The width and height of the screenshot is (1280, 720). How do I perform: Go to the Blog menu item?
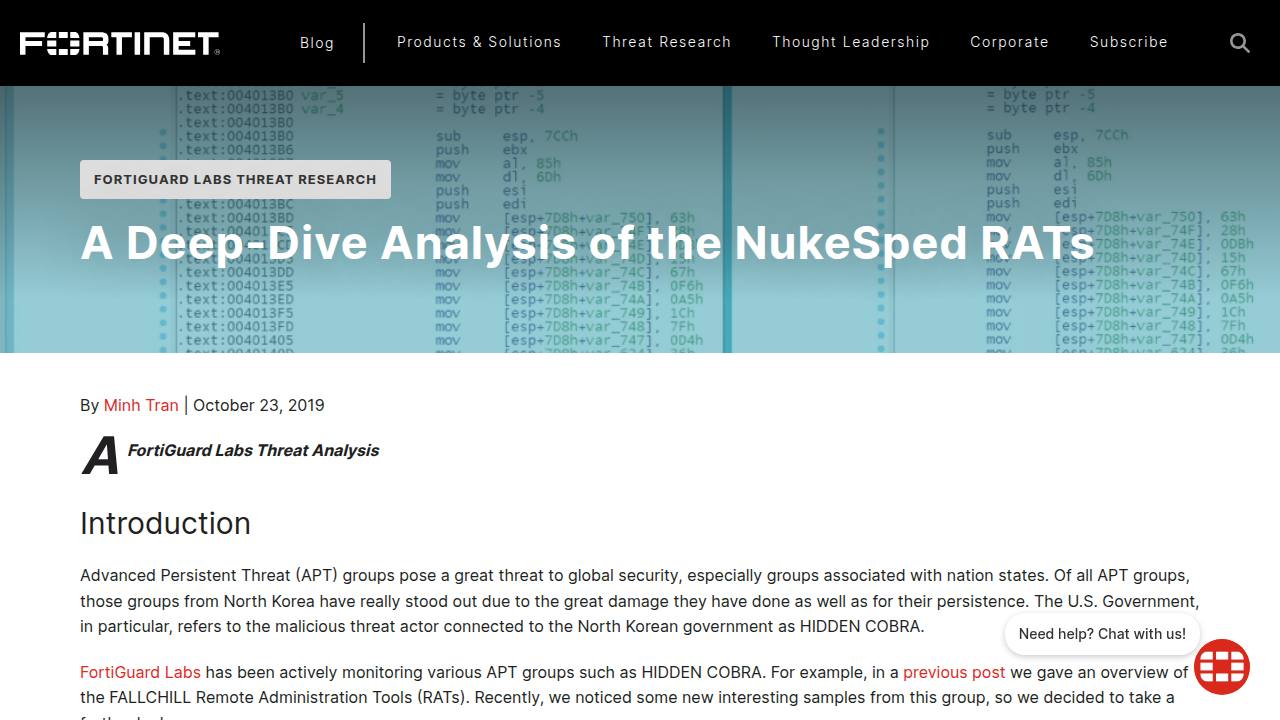pos(317,43)
